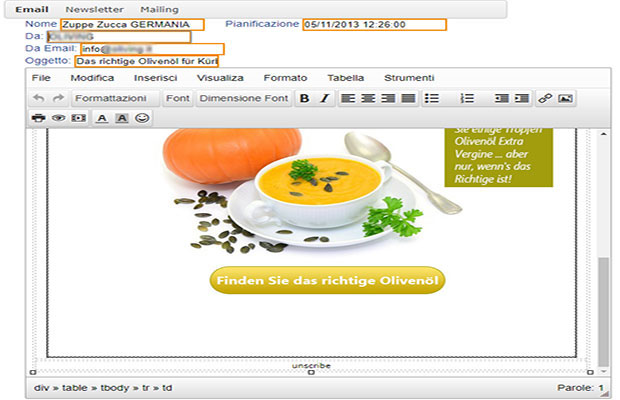
Task: Open Tabella menu
Action: pos(346,78)
